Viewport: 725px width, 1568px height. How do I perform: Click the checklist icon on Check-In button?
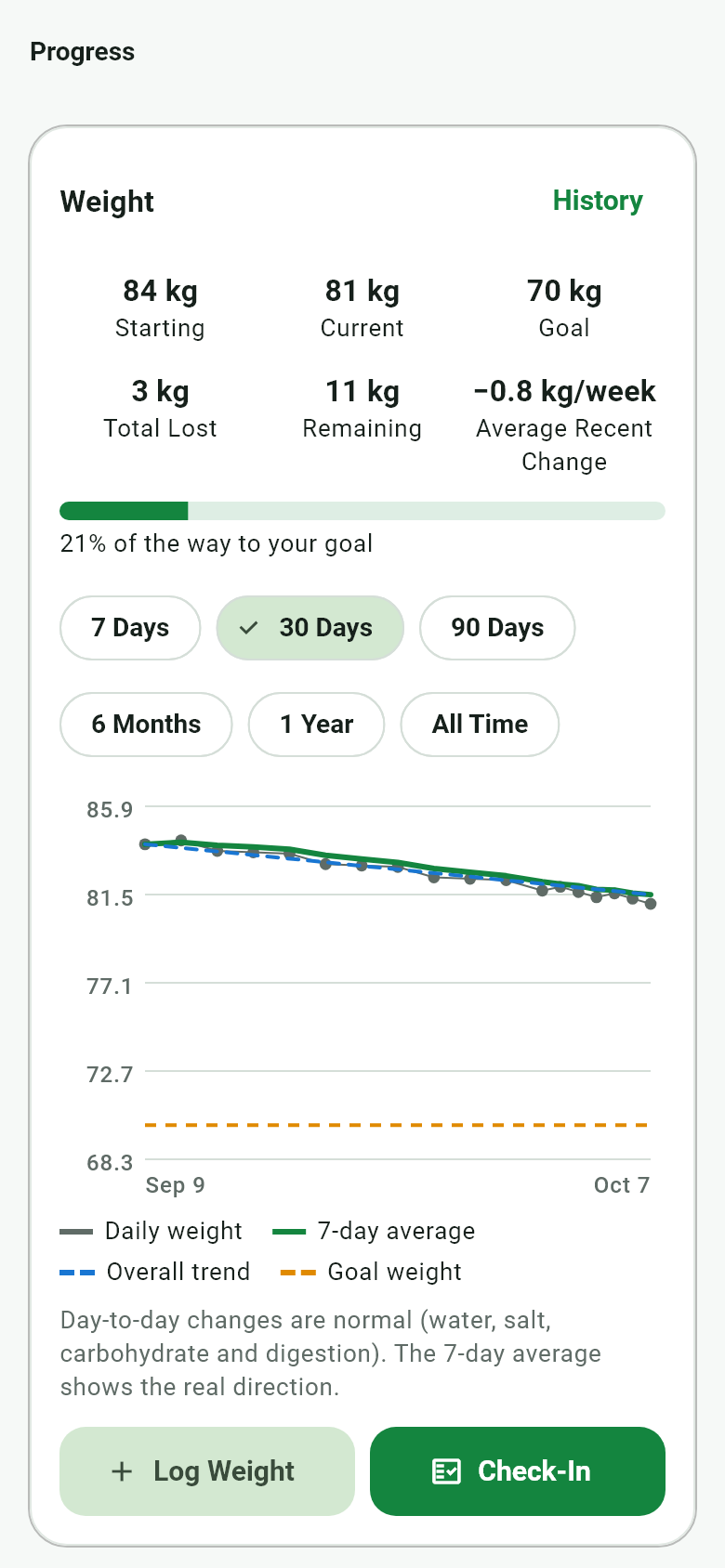(446, 1471)
